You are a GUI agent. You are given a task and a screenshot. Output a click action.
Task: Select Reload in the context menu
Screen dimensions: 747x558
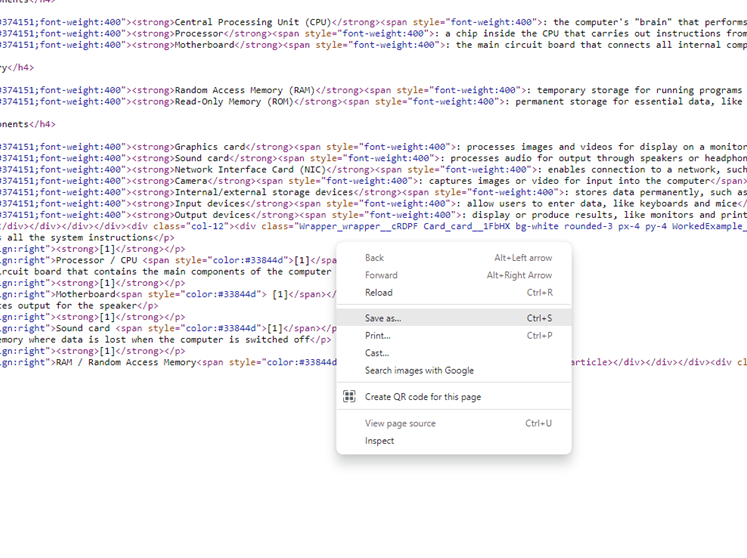click(x=379, y=293)
